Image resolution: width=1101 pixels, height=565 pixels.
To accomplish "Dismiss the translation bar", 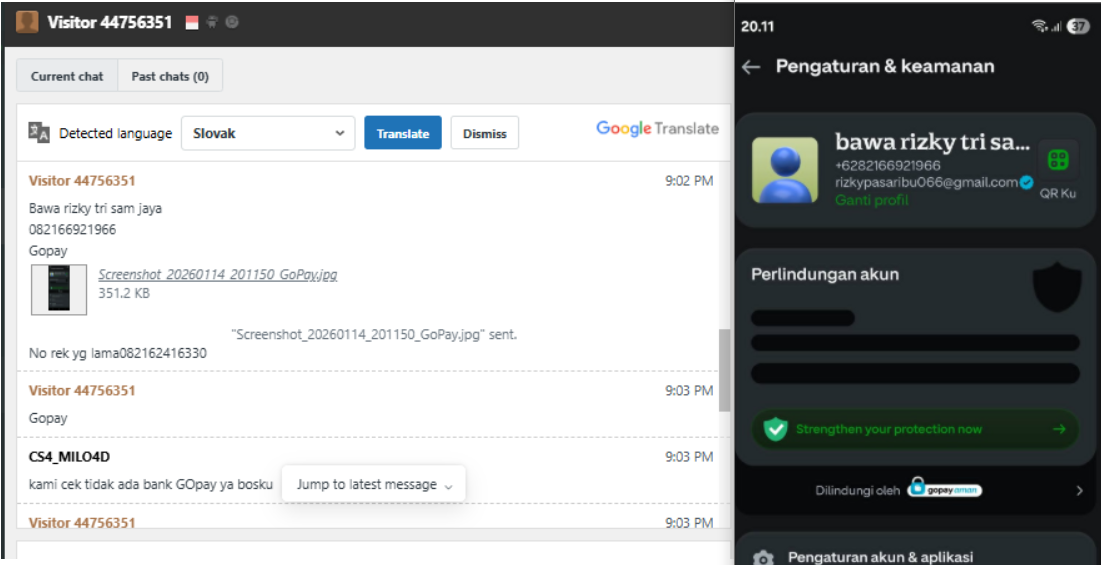I will (484, 133).
